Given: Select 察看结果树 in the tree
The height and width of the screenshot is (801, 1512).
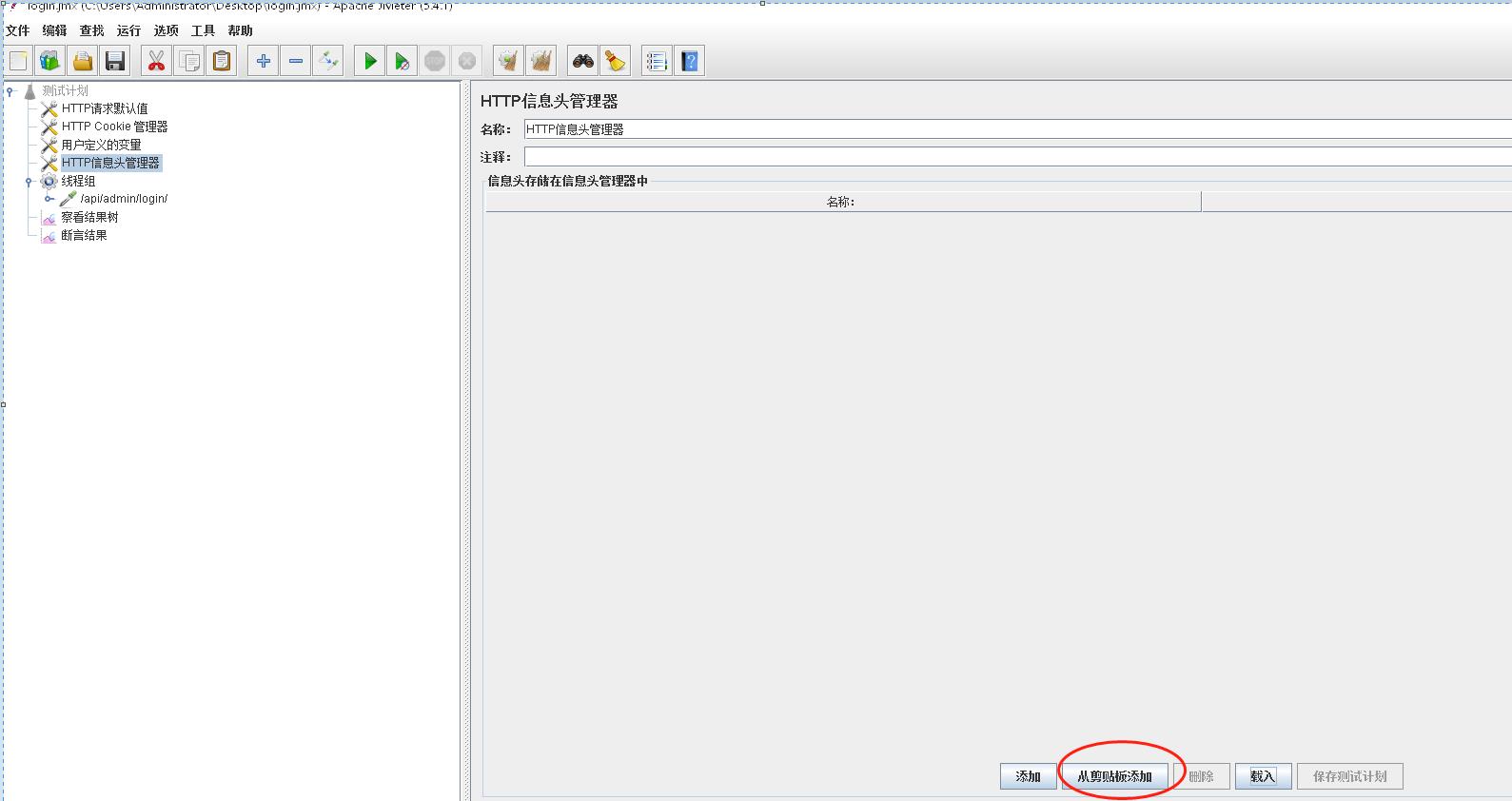Looking at the screenshot, I should click(x=89, y=217).
